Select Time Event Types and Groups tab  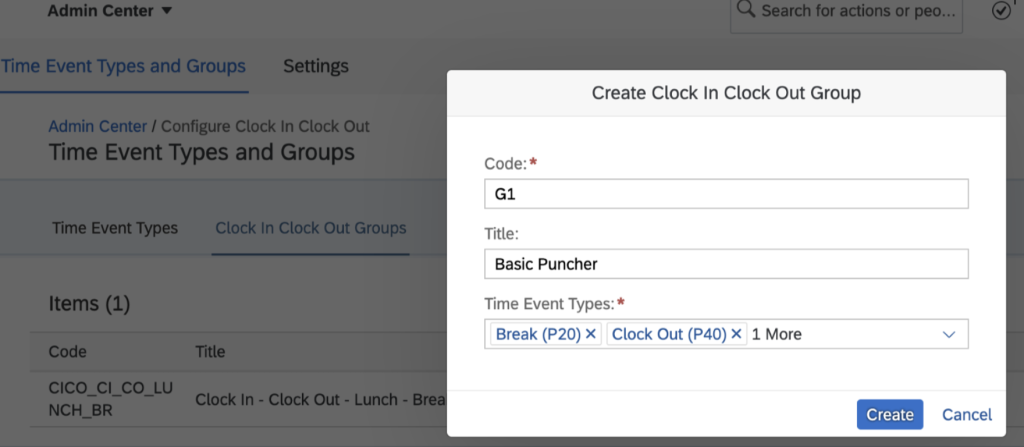click(x=123, y=66)
